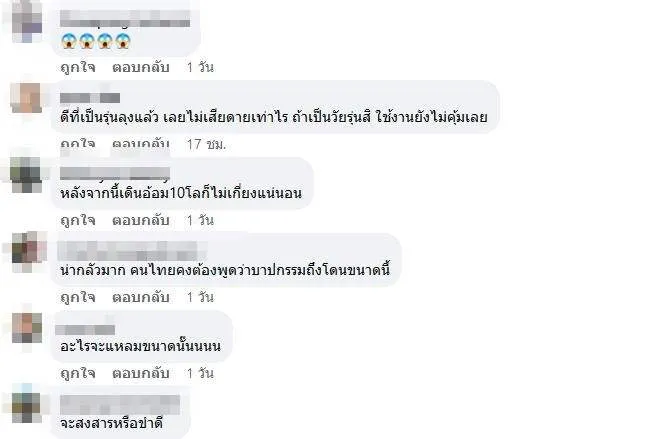This screenshot has width=664, height=439.
Task: Like the 'อะไรจะแหลมขนาดนั้น' comment
Action: (x=78, y=374)
